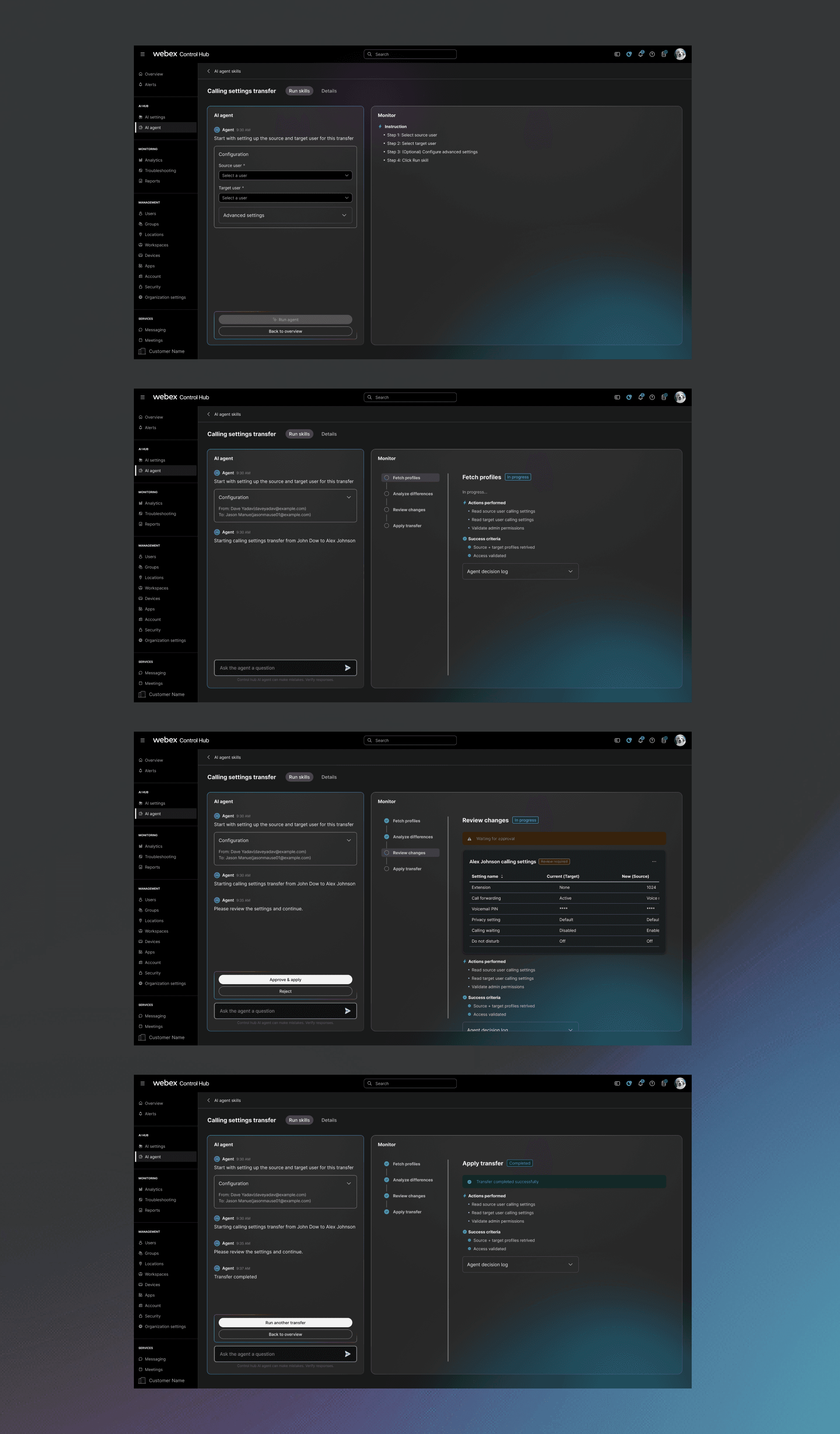
Task: Click the Approve & apply button
Action: click(x=285, y=979)
